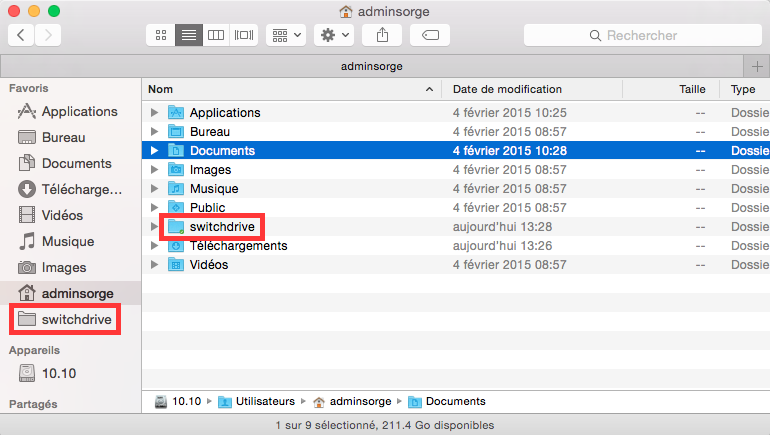Switch to column view mode

pos(215,35)
